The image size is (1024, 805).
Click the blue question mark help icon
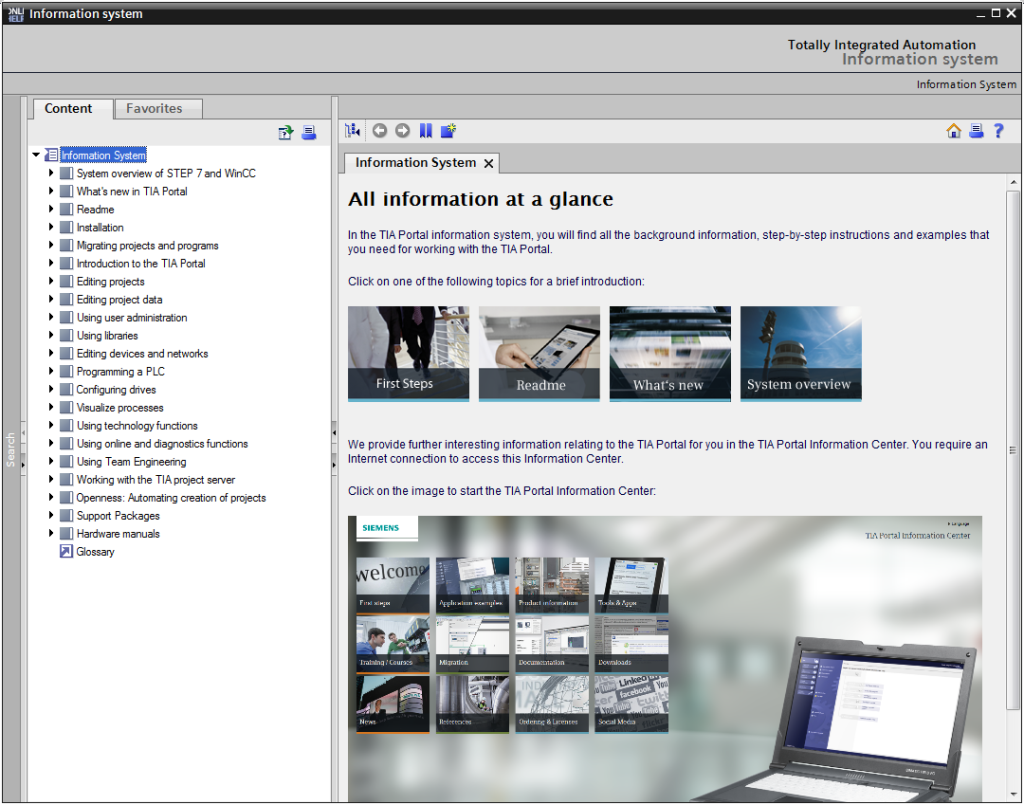coord(998,131)
